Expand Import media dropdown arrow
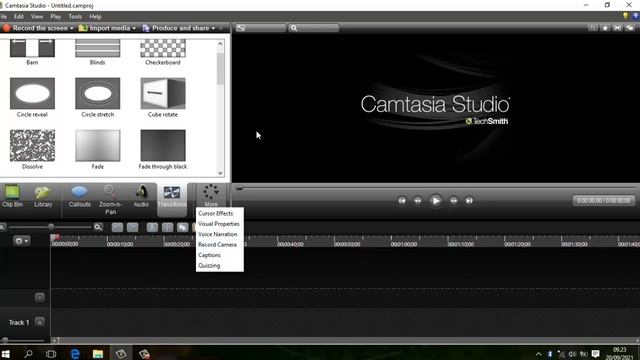 (134, 29)
